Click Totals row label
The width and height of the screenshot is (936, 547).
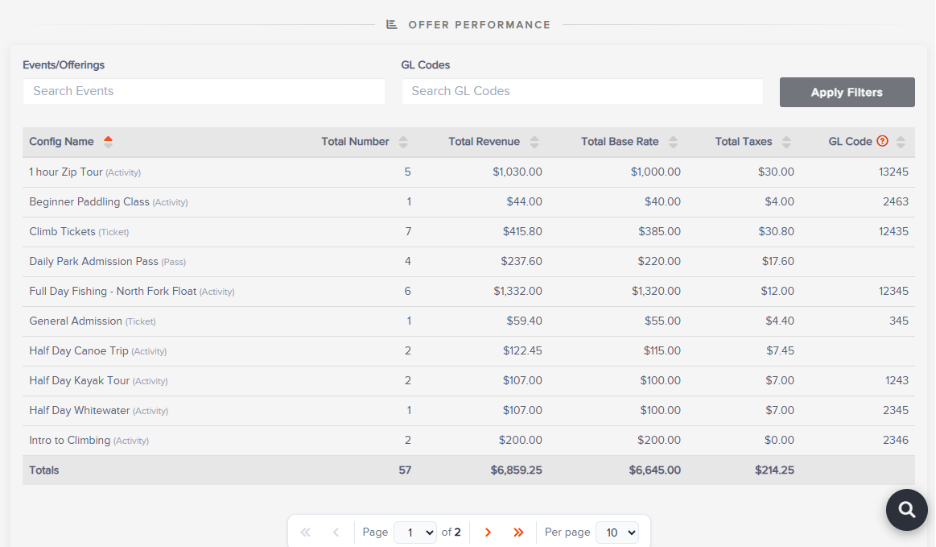click(x=44, y=471)
